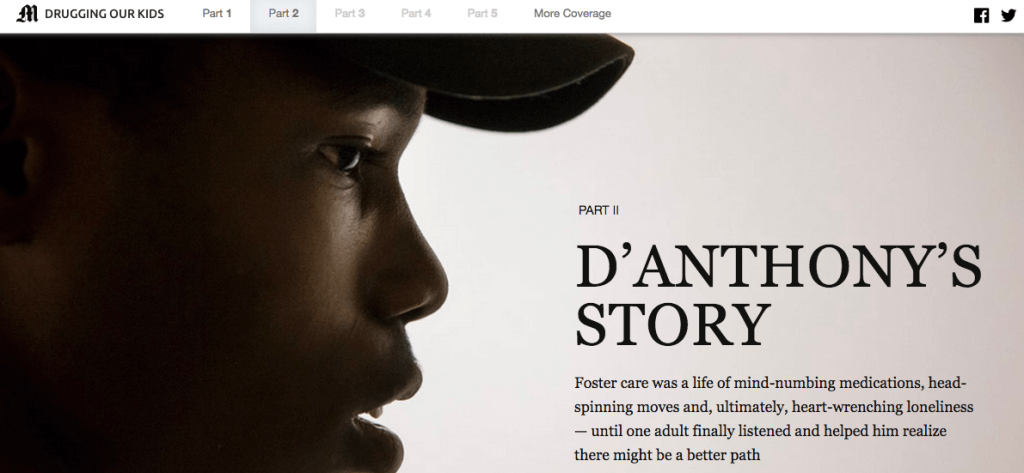Share the story on Facebook
Viewport: 1024px width, 473px height.
click(981, 15)
